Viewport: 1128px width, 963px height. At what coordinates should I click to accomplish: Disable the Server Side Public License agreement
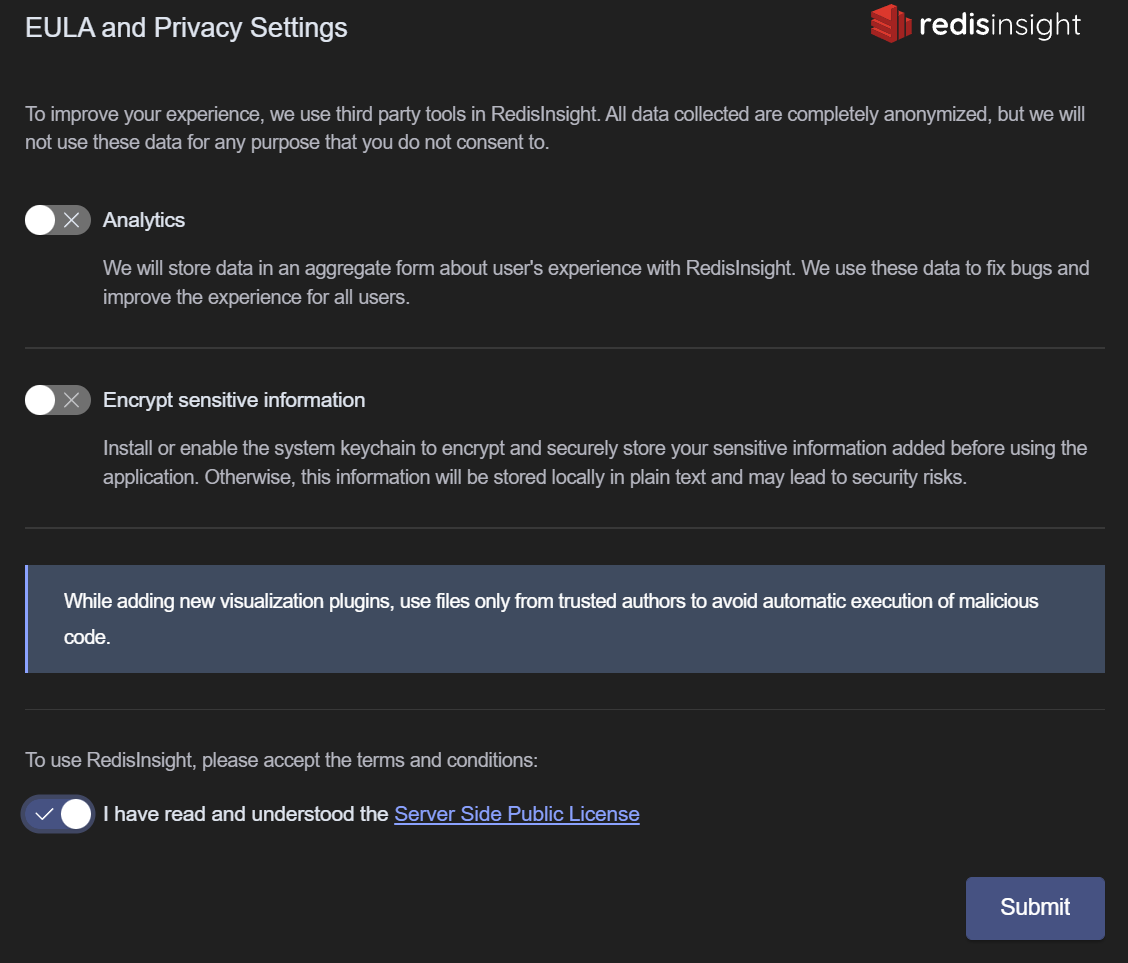pos(57,814)
